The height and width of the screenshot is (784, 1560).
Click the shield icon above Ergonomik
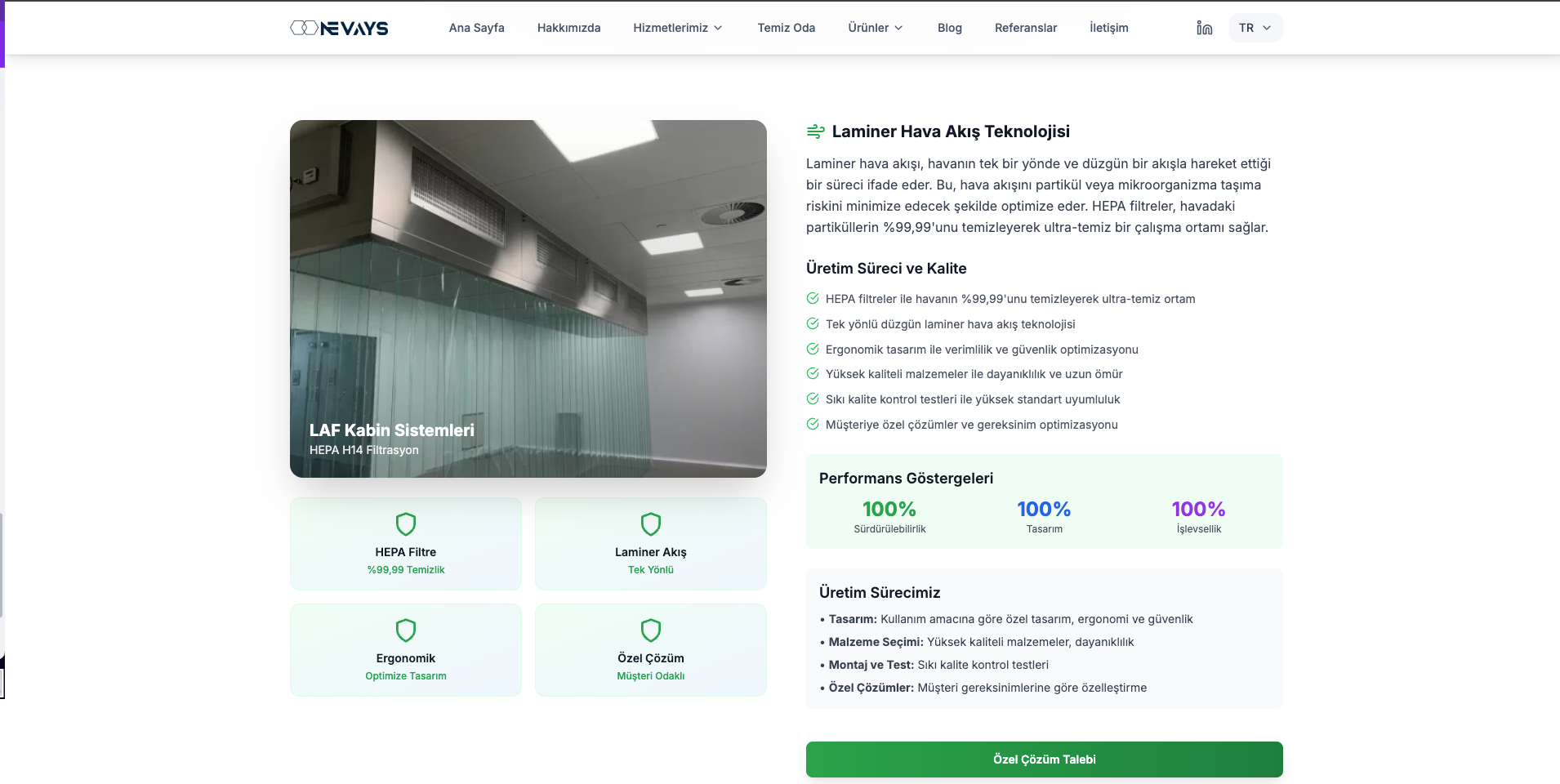[406, 630]
